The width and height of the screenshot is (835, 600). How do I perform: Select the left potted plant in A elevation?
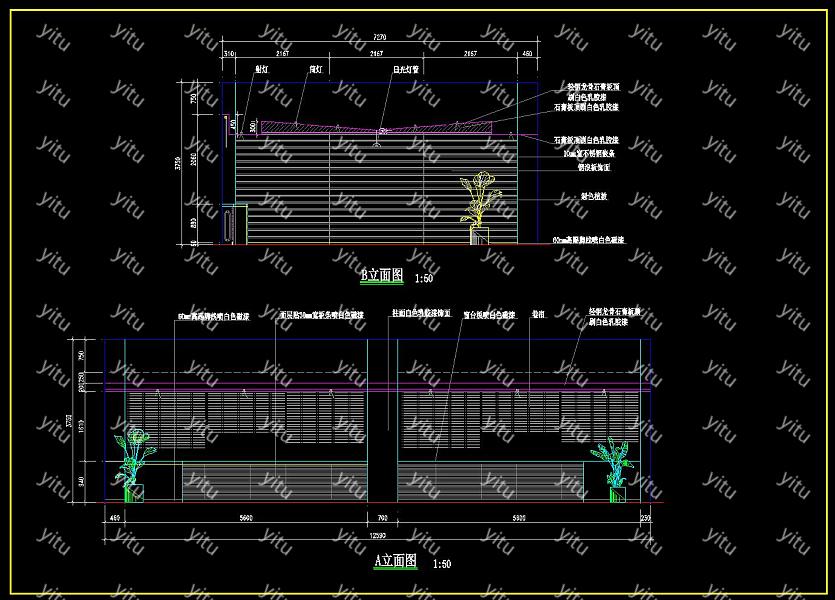(132, 464)
